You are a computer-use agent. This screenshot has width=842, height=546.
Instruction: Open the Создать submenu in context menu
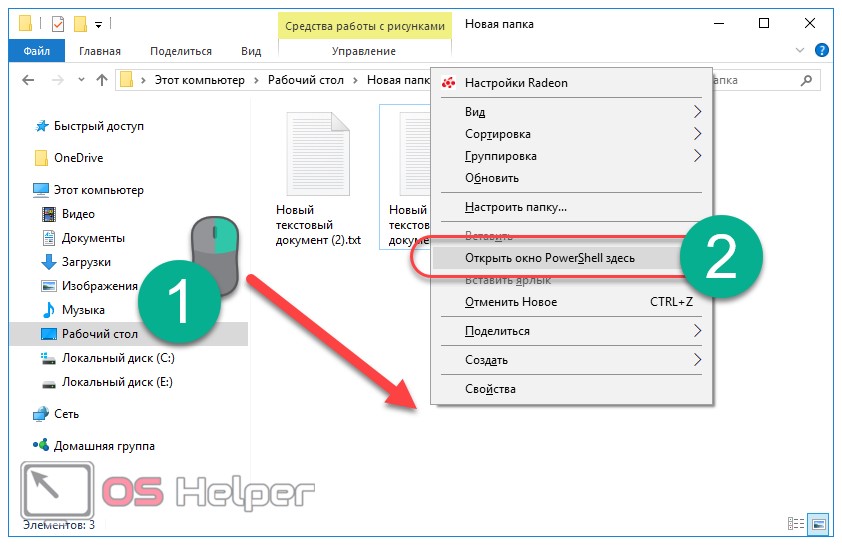pyautogui.click(x=571, y=360)
